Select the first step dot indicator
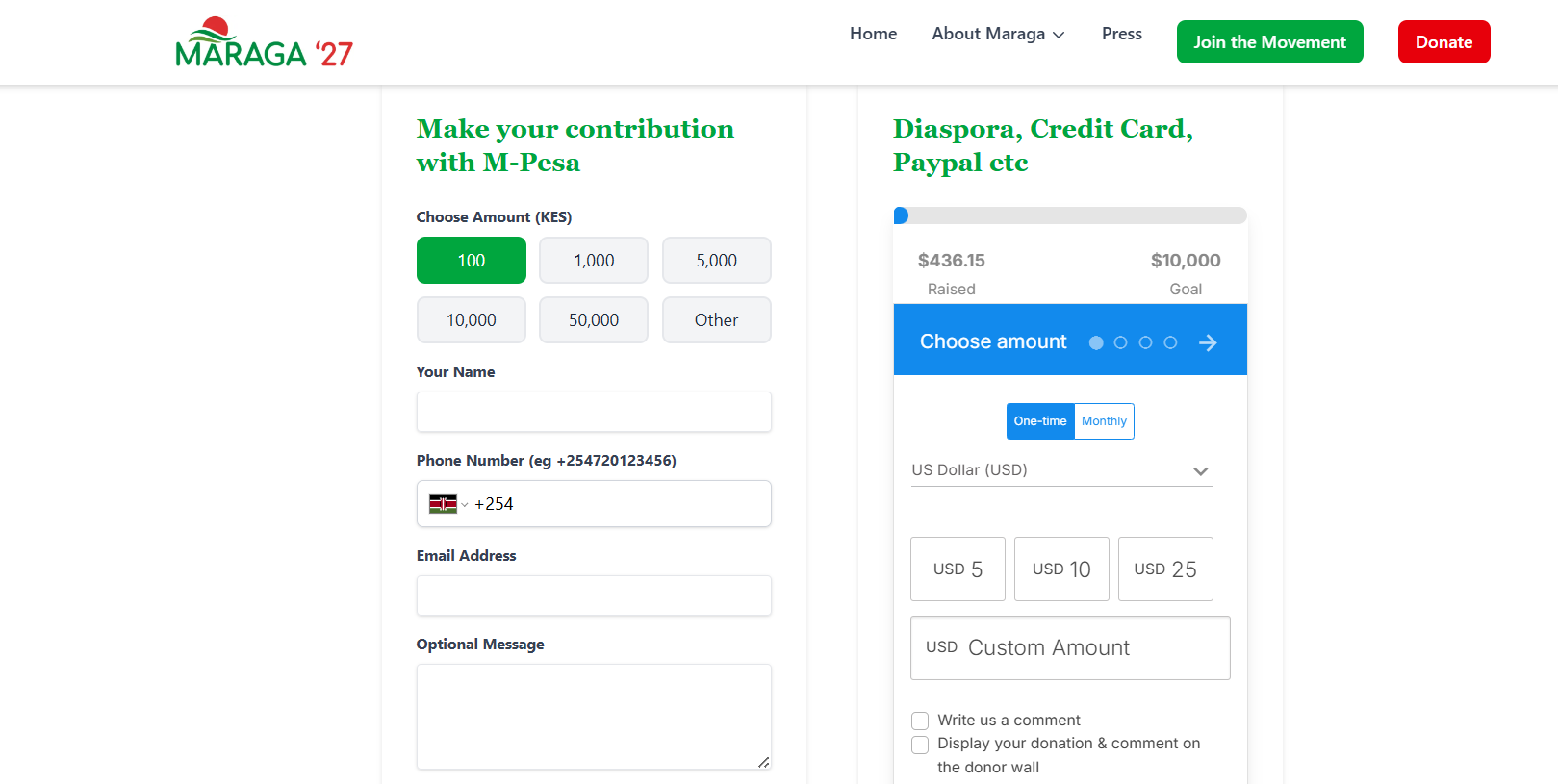1558x784 pixels. pos(1096,342)
